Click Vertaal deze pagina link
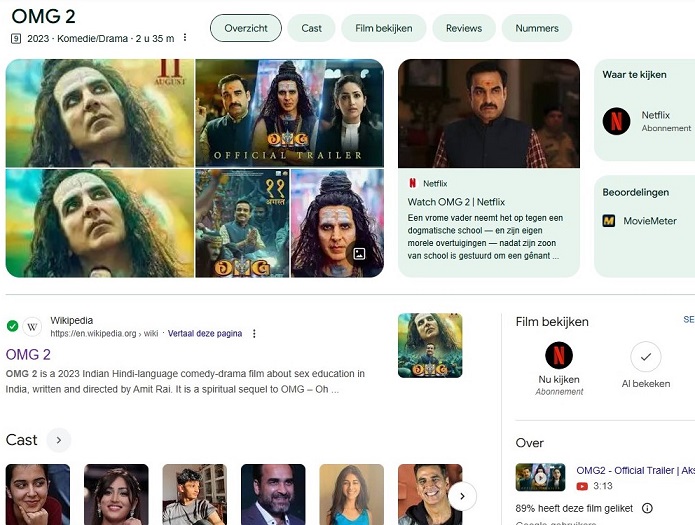695x525 pixels. tap(205, 333)
